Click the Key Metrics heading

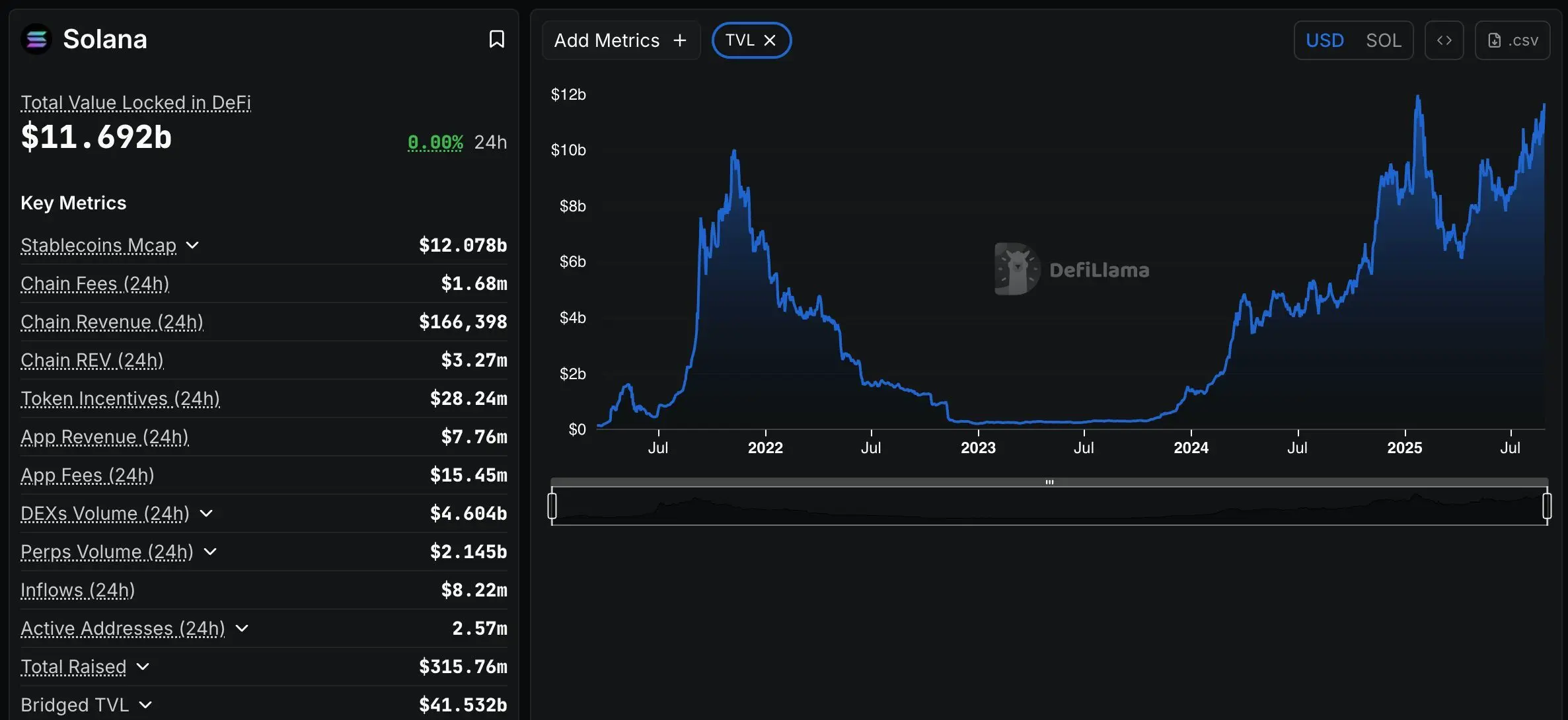point(73,203)
